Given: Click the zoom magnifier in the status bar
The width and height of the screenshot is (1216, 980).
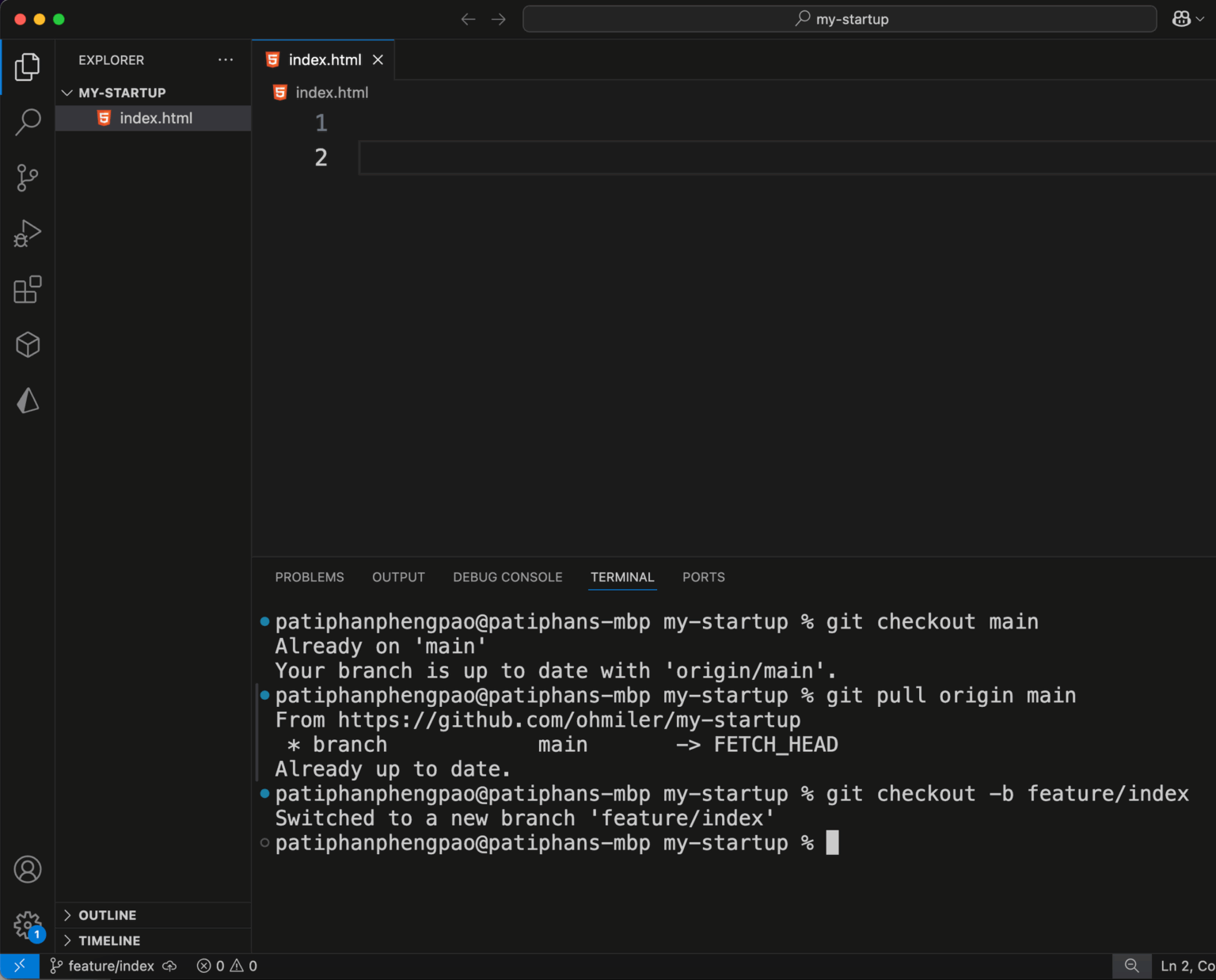Looking at the screenshot, I should coord(1132,966).
